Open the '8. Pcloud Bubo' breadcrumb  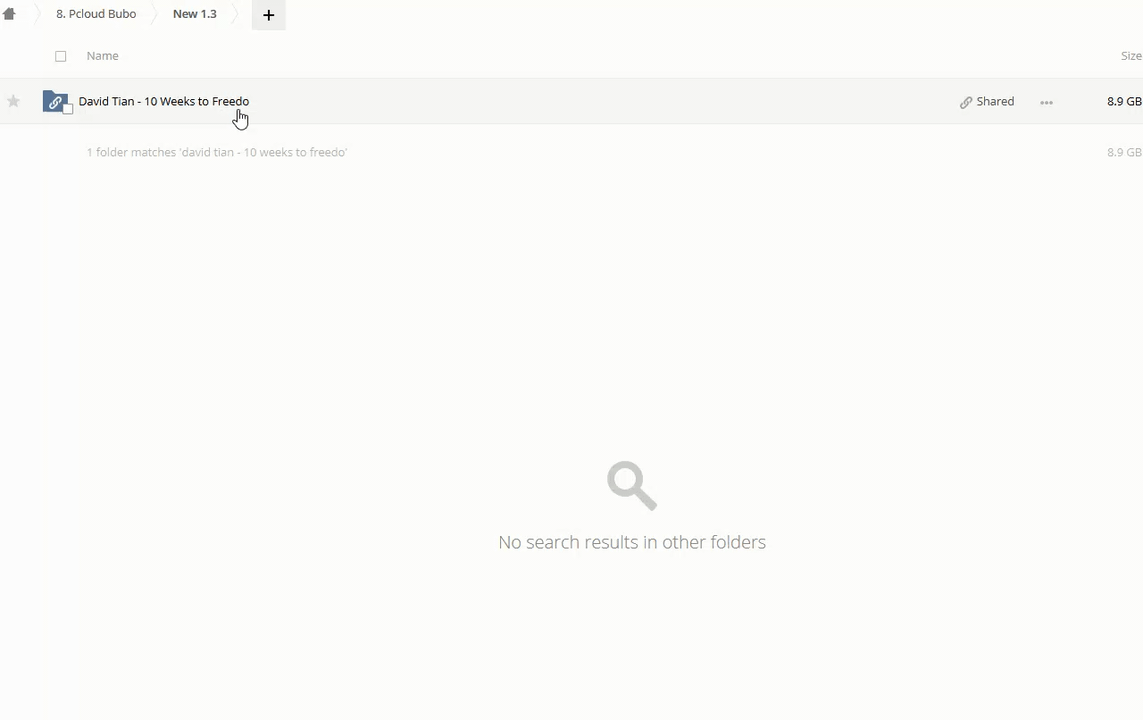tap(96, 14)
